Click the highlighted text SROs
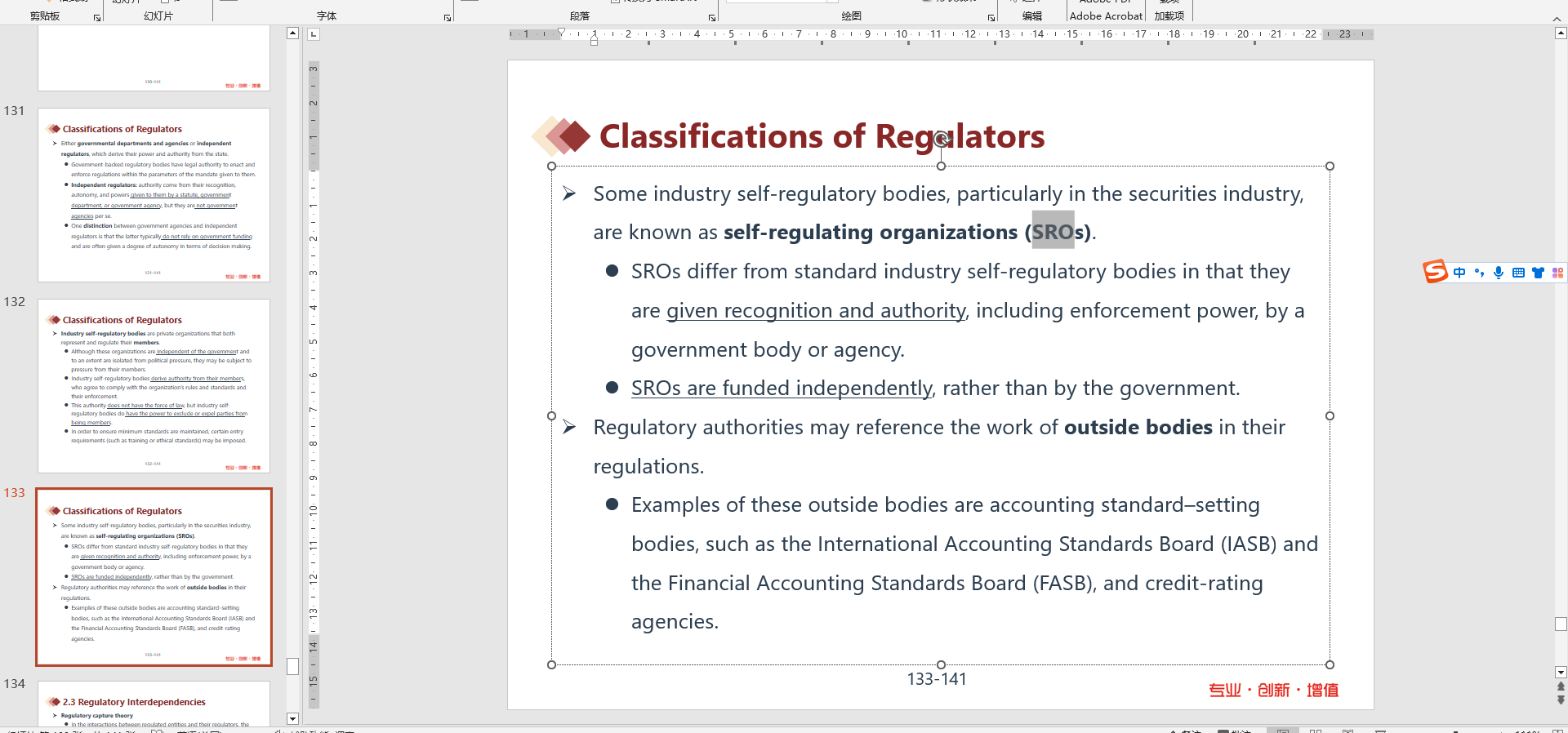1568x733 pixels. pyautogui.click(x=1053, y=233)
